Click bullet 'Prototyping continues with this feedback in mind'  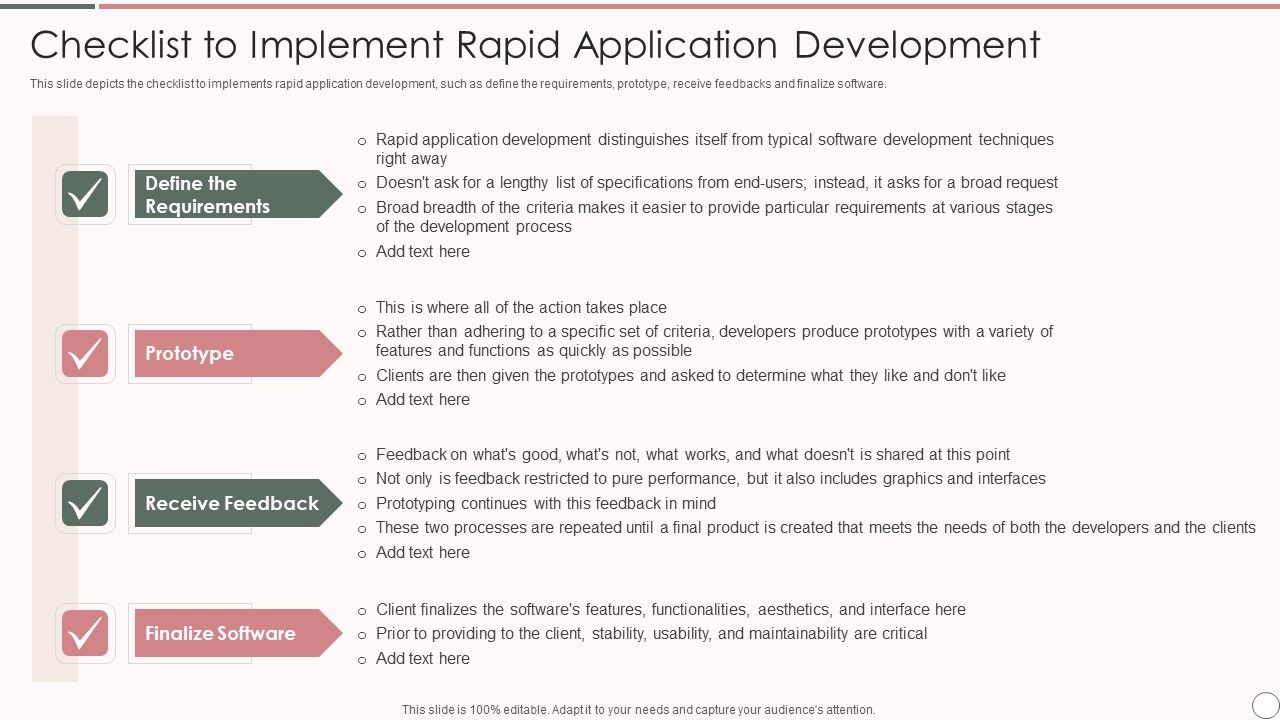[x=546, y=504]
